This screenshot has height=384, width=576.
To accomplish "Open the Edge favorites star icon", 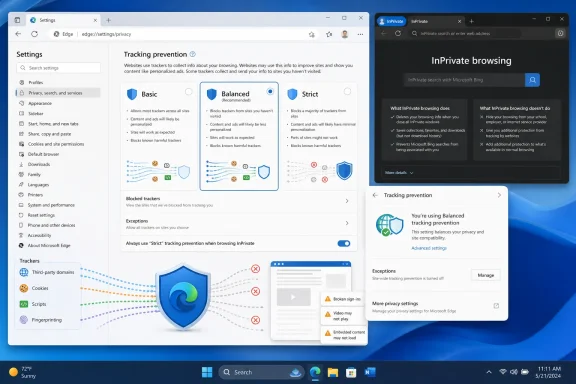I will point(329,34).
